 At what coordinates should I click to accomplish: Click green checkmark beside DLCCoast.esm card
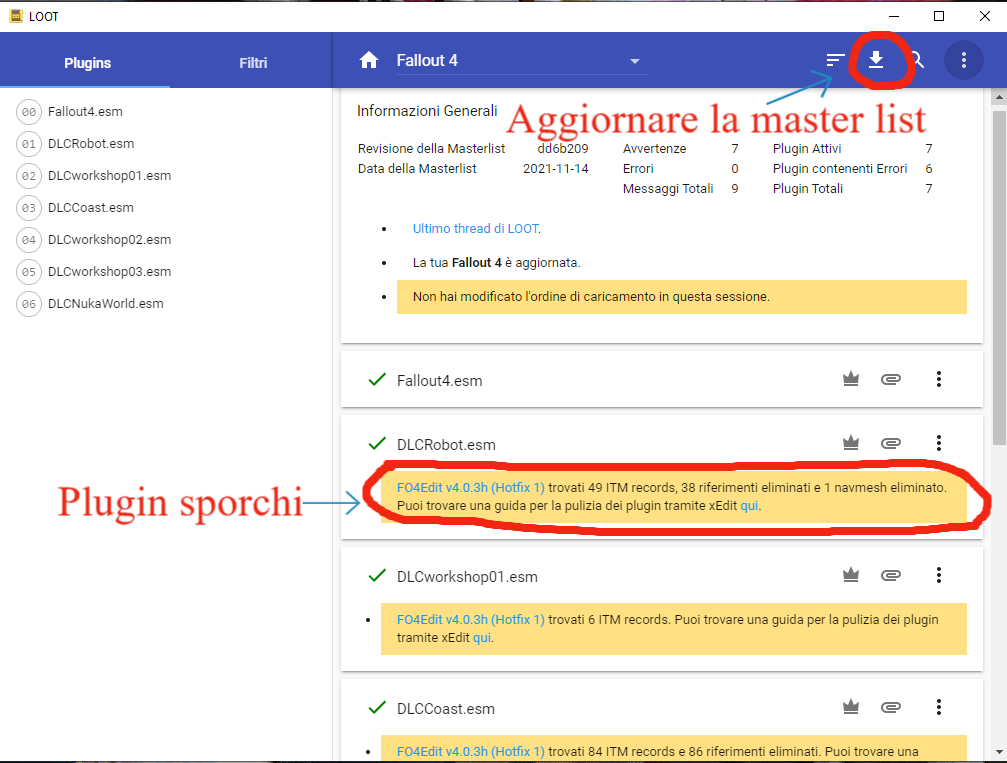tap(377, 708)
